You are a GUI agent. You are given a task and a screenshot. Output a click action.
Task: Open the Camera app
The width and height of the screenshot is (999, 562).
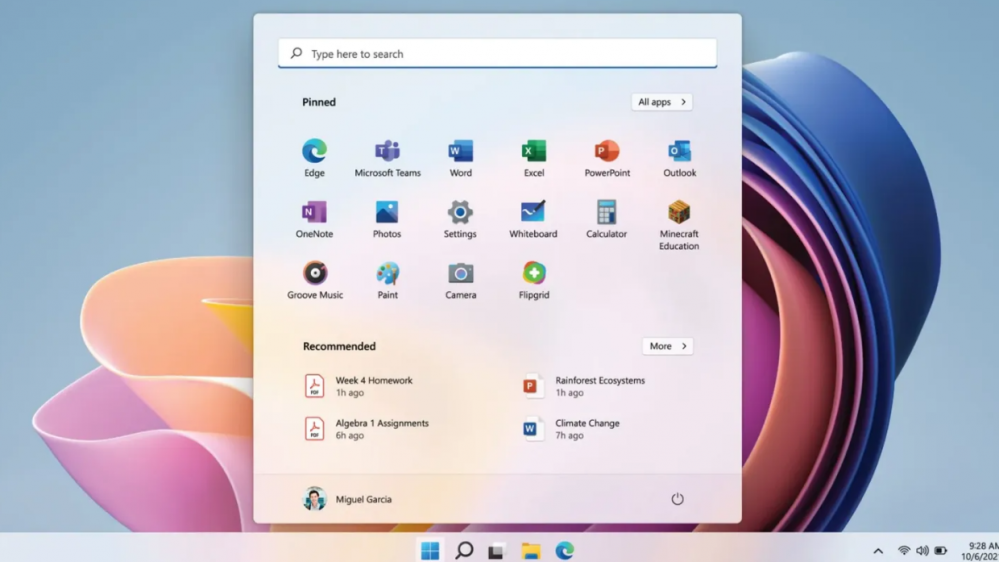(461, 280)
